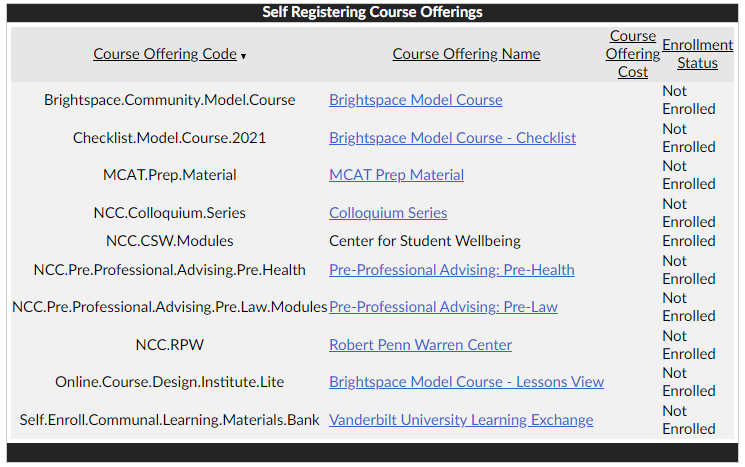Screen dimensions: 745x467
Task: Click the MCAT.Prep.Material code cell
Action: (170, 175)
